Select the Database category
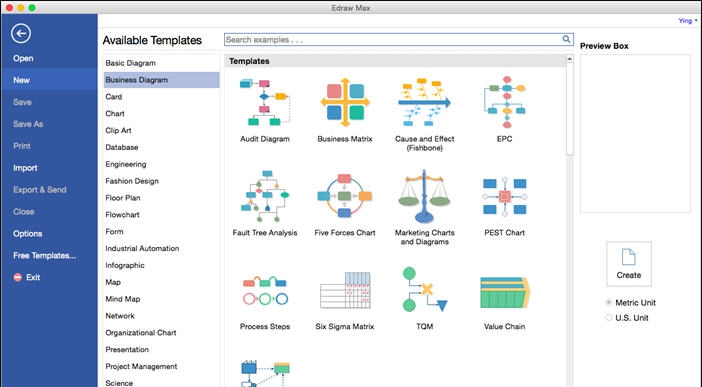The width and height of the screenshot is (702, 387). (162, 147)
